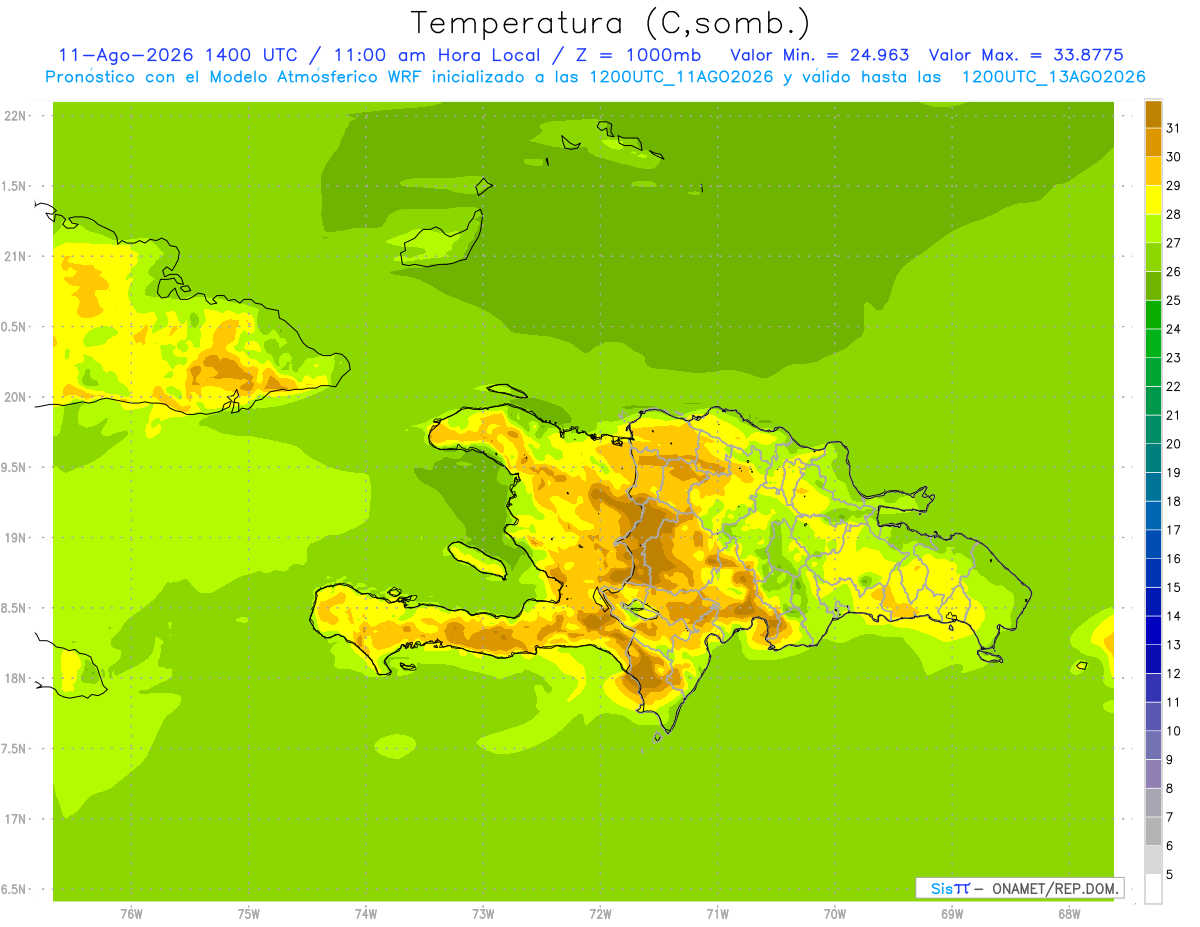Viewport: 1200px width, 927px height.
Task: Click the legend value "27"
Action: 1174,243
